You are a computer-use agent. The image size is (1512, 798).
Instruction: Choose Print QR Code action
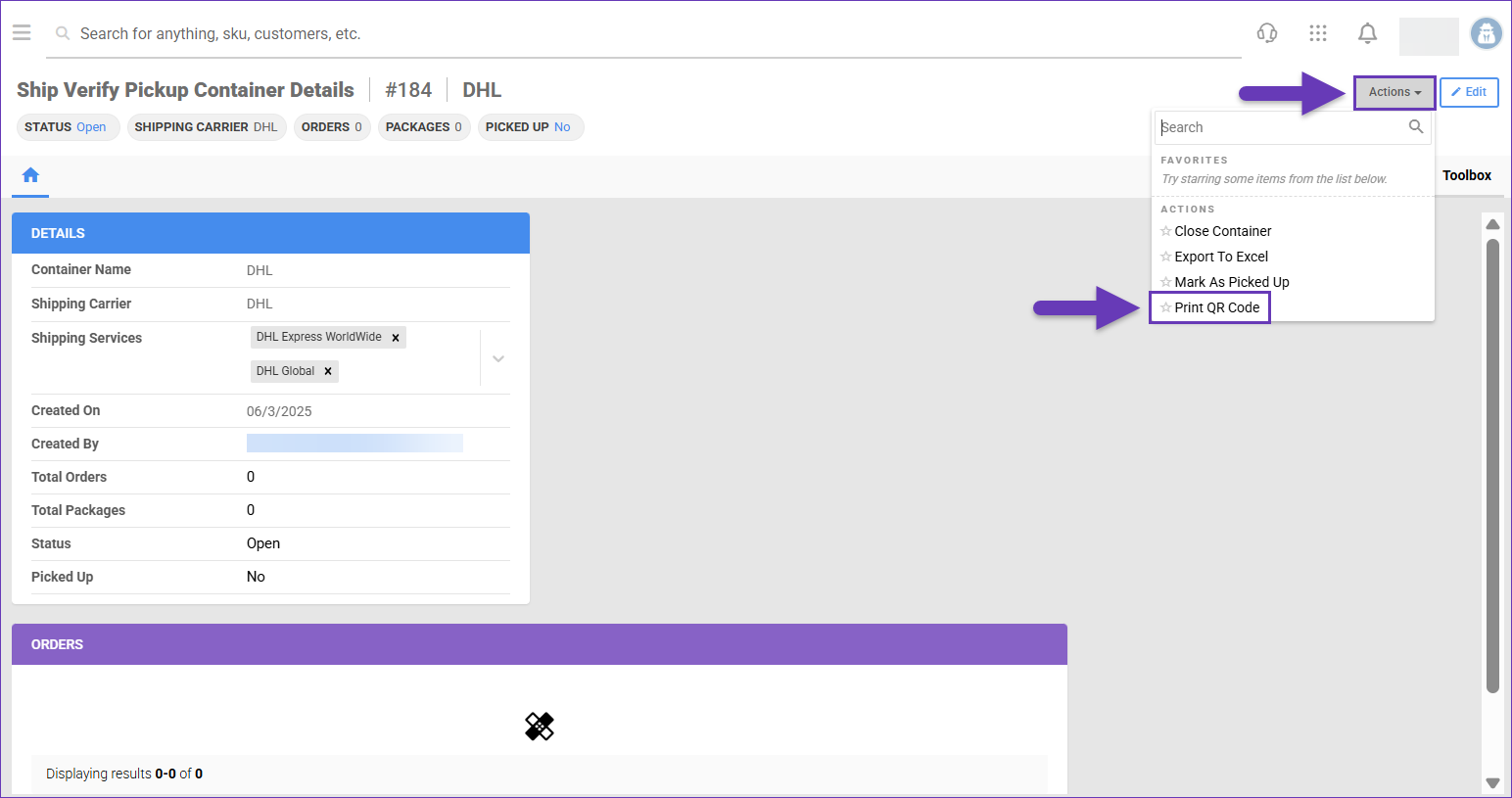[1217, 307]
